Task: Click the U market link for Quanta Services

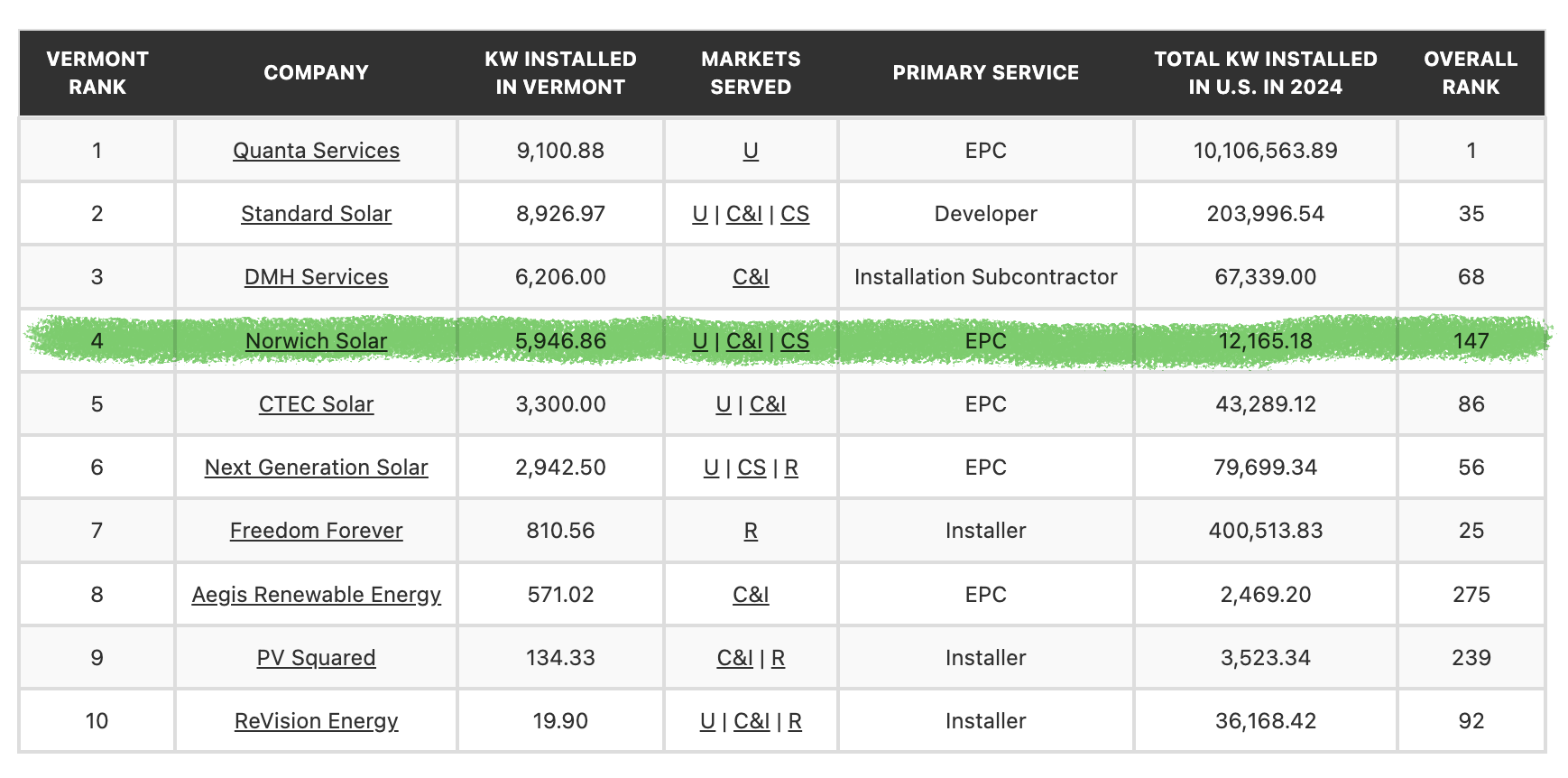Action: pyautogui.click(x=751, y=151)
